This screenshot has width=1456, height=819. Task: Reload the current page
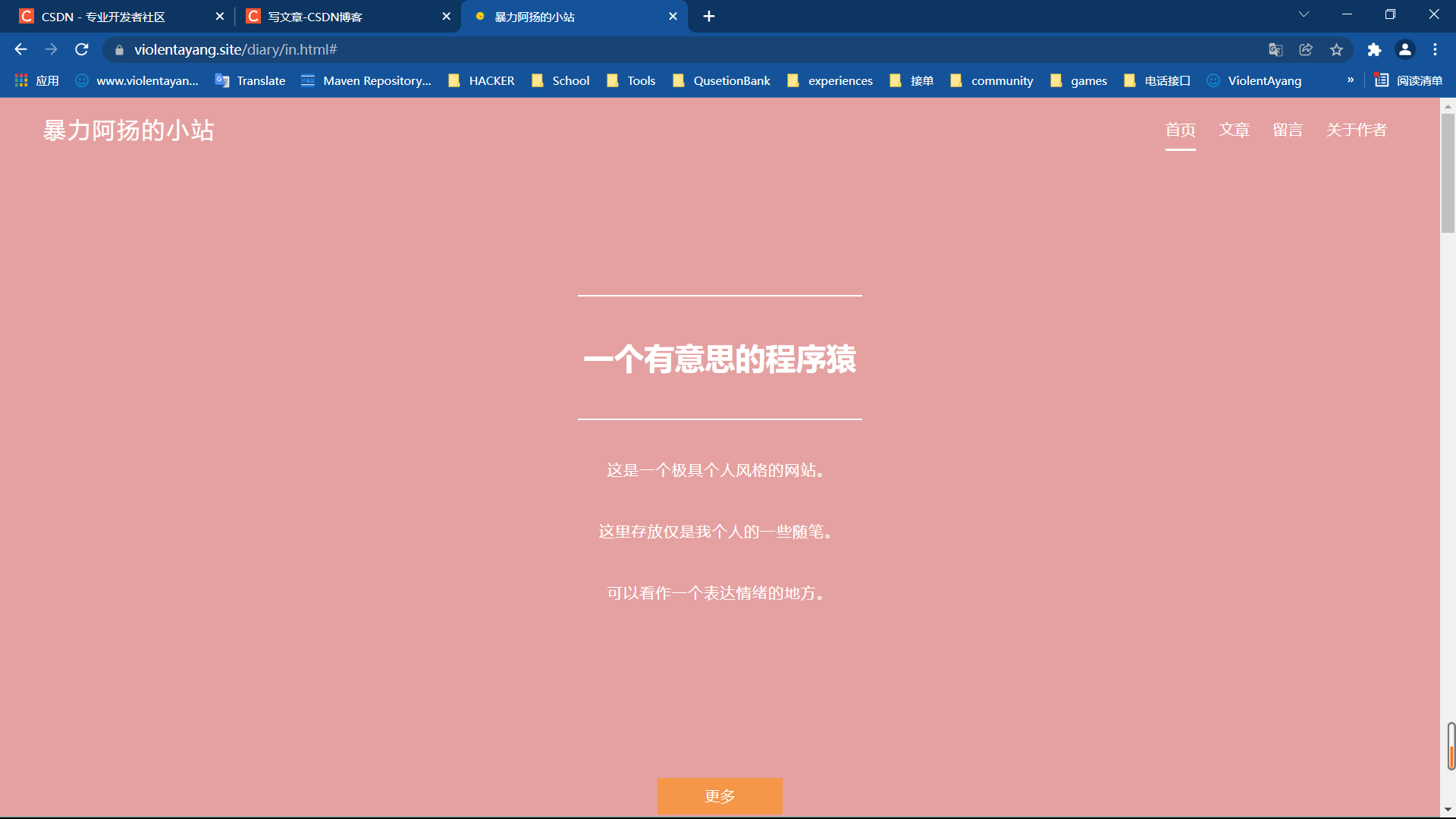(x=82, y=49)
